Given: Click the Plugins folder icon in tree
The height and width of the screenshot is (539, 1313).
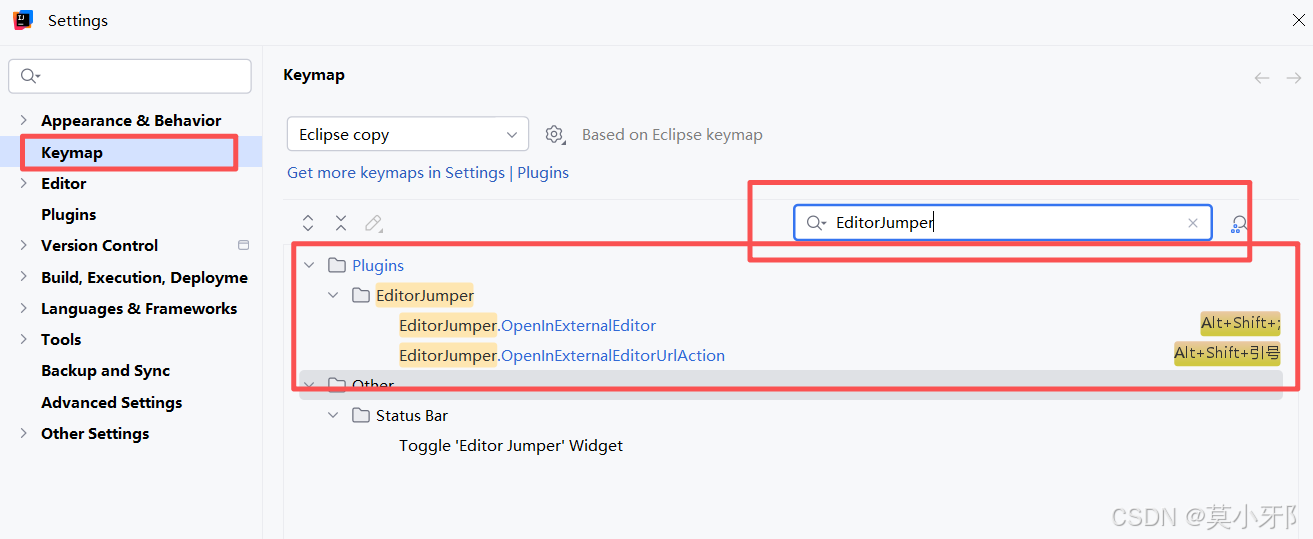Looking at the screenshot, I should pos(337,265).
